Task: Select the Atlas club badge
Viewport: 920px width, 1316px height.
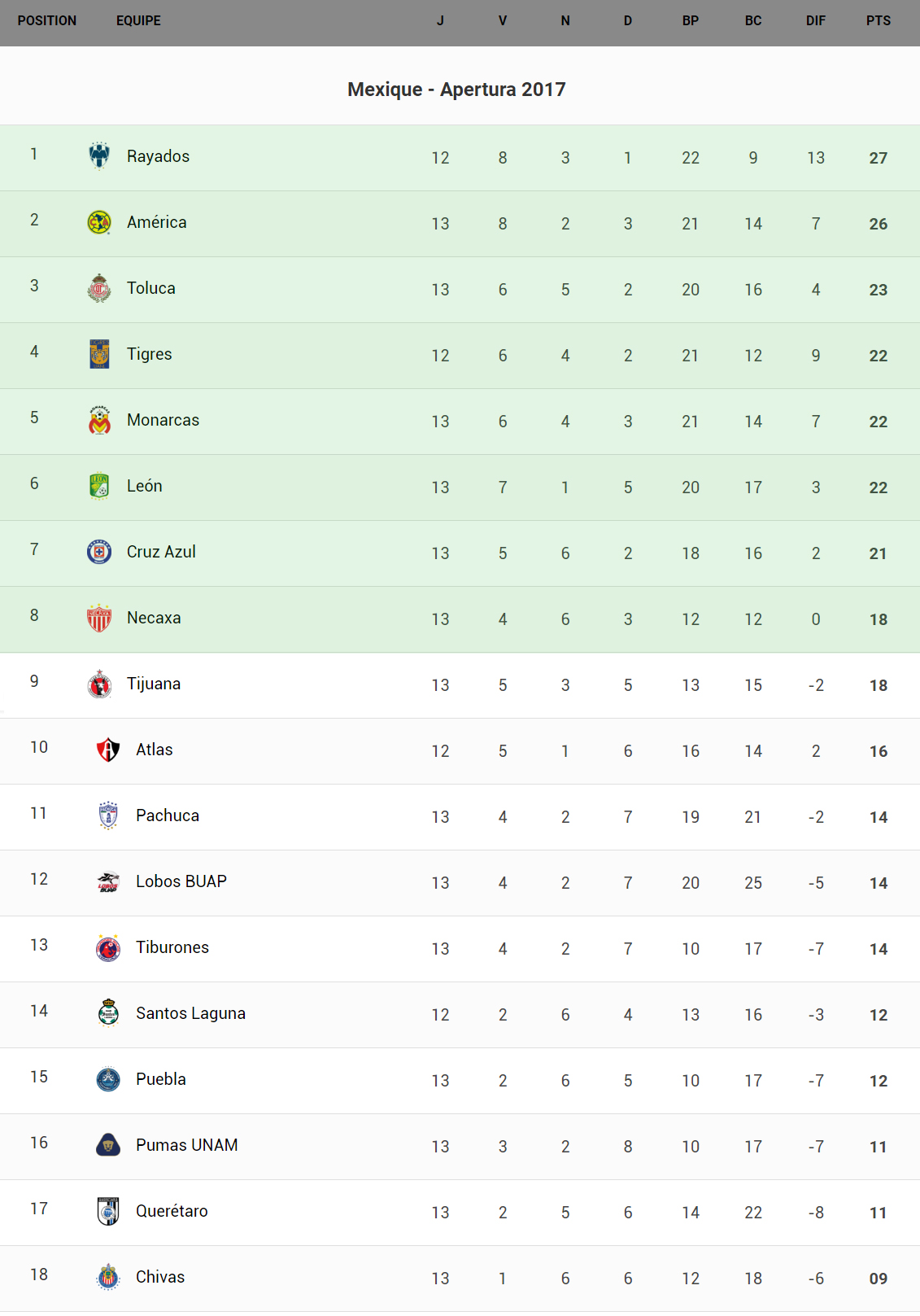Action: [108, 750]
